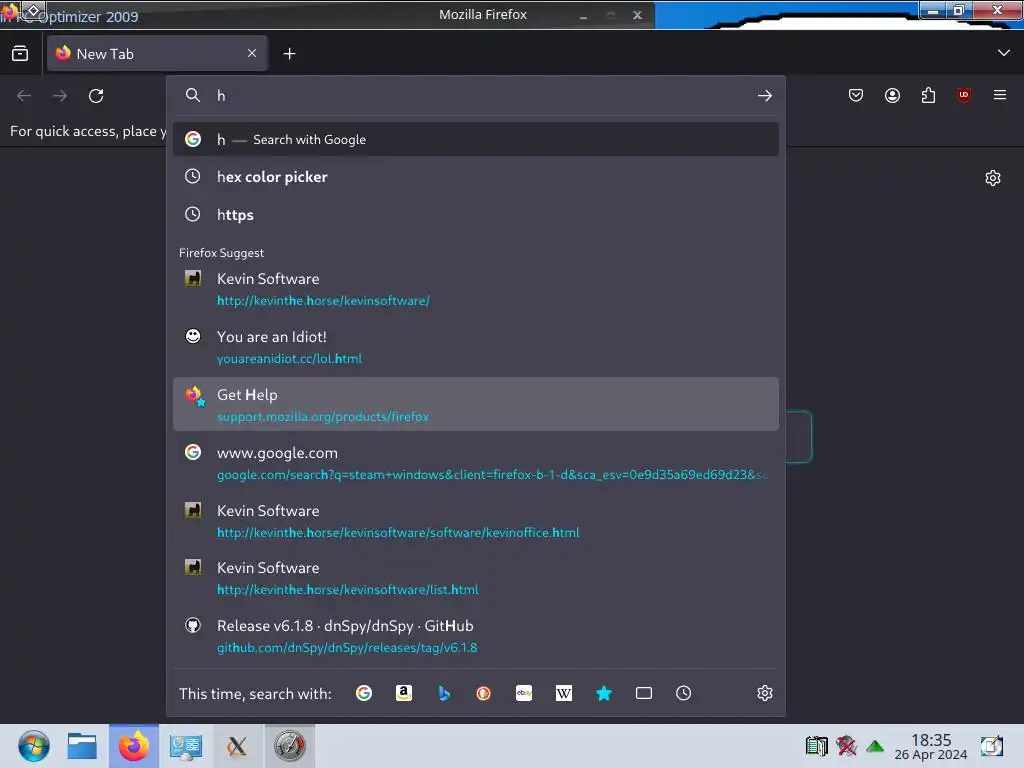Viewport: 1024px width, 768px height.
Task: Search only open Tabs icon
Action: point(644,693)
